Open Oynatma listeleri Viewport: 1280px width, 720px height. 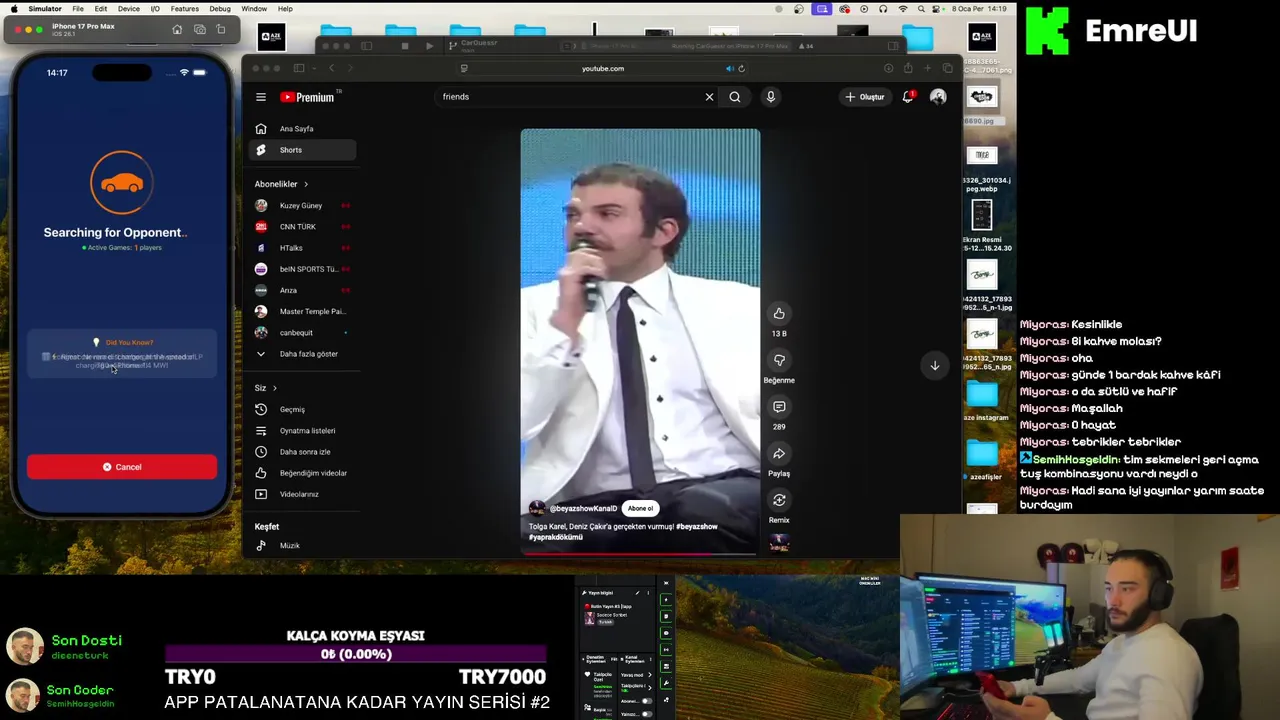click(302, 431)
